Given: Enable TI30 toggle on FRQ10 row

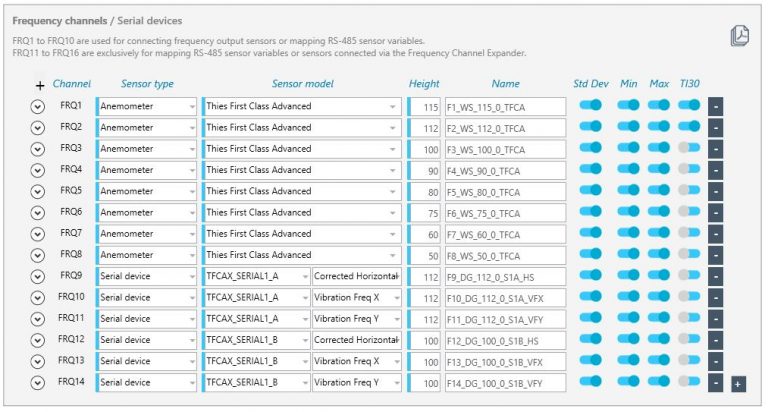Looking at the screenshot, I should 688,297.
